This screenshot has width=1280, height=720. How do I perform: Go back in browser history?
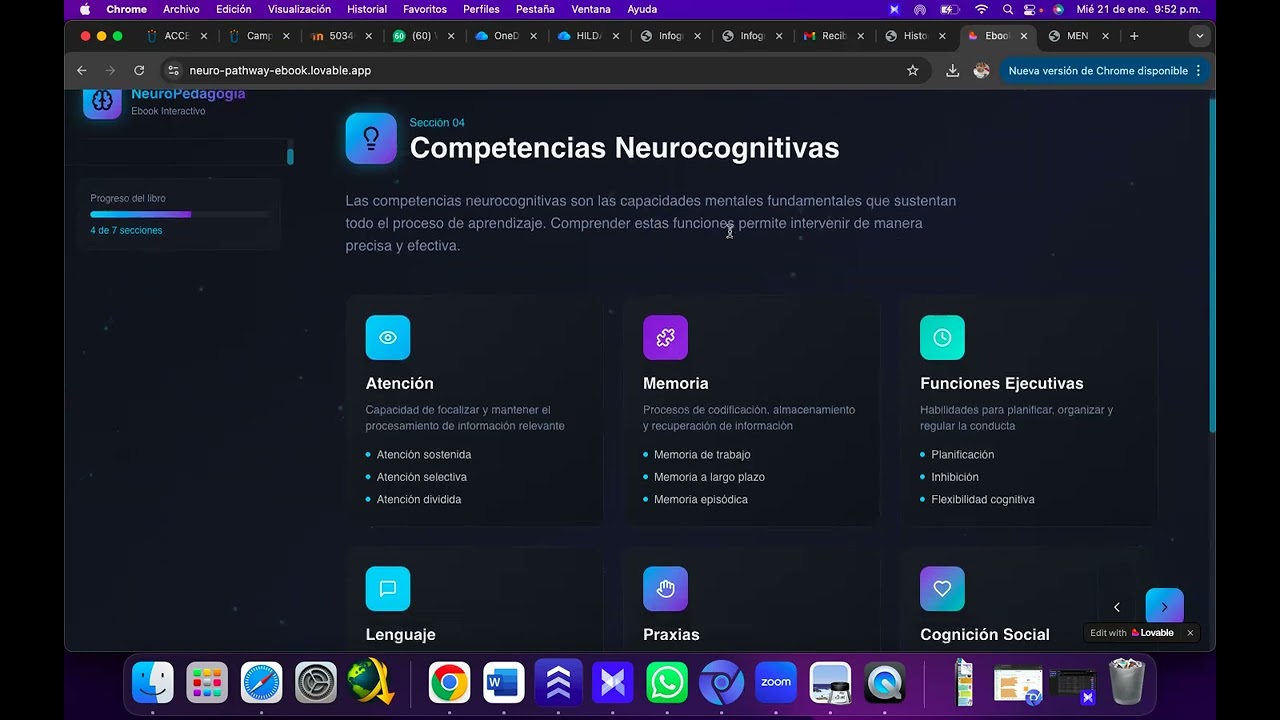pyautogui.click(x=82, y=71)
